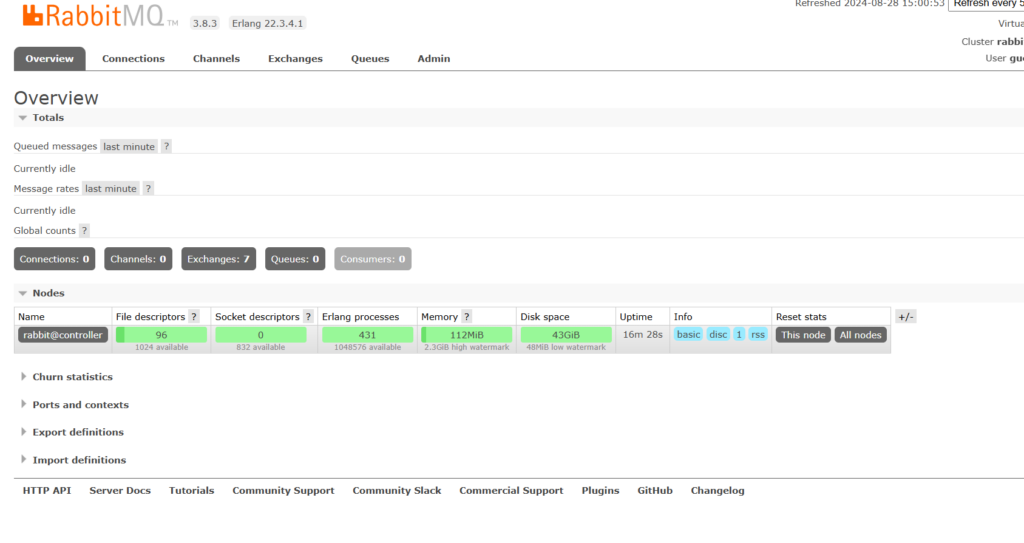
Task: Click the Exchanges: 7 count button
Action: (x=218, y=259)
